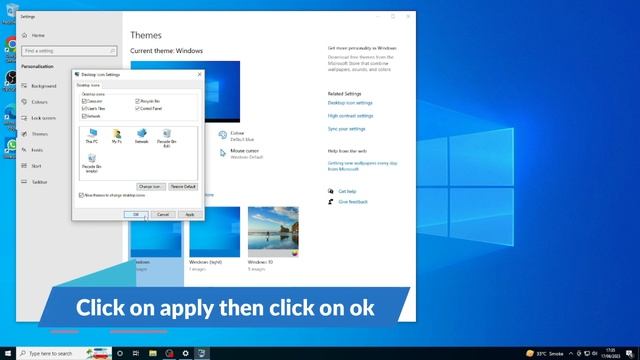Toggle the Network checkbox
The height and width of the screenshot is (360, 640).
click(84, 116)
